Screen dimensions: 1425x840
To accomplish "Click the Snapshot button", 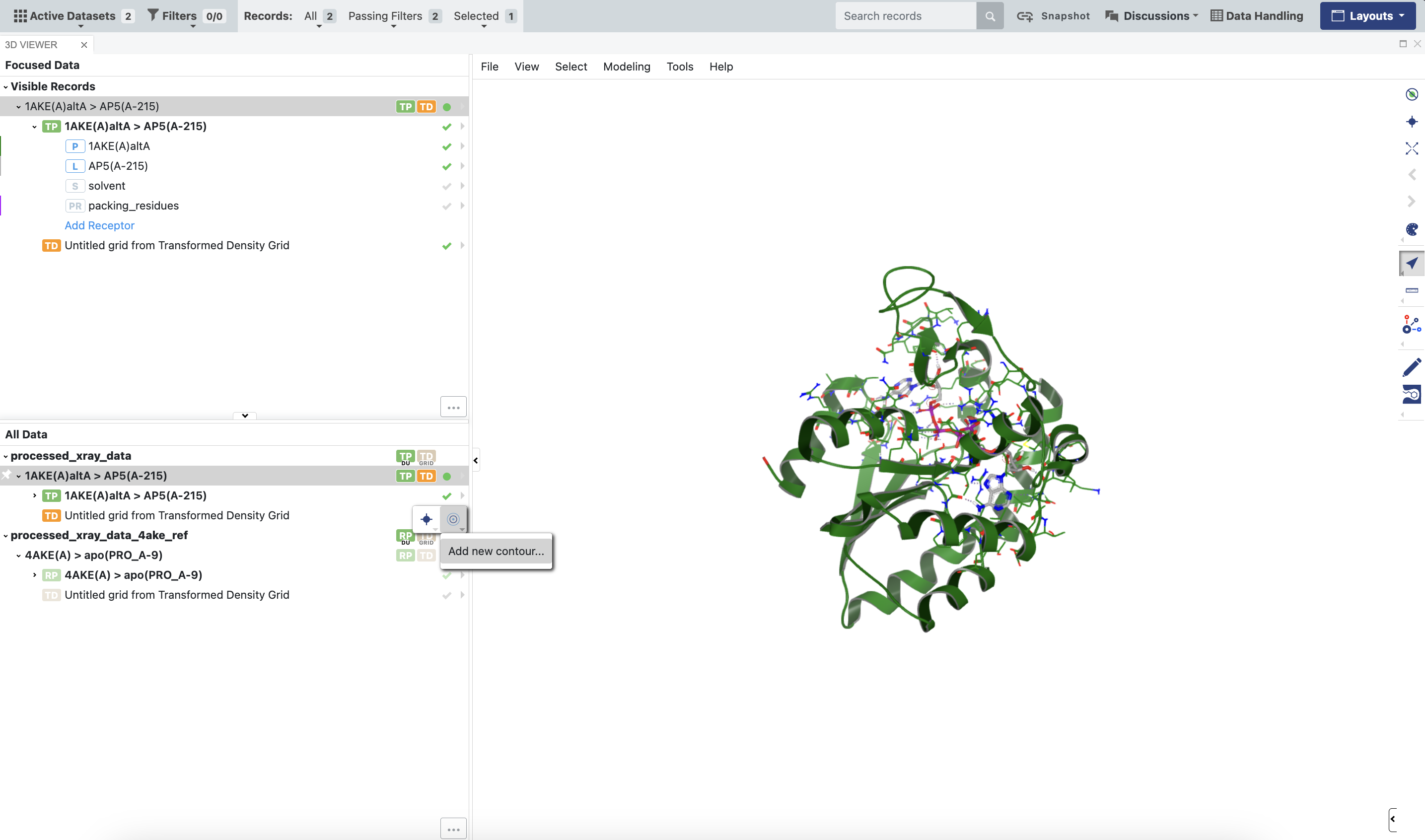I will (x=1053, y=16).
